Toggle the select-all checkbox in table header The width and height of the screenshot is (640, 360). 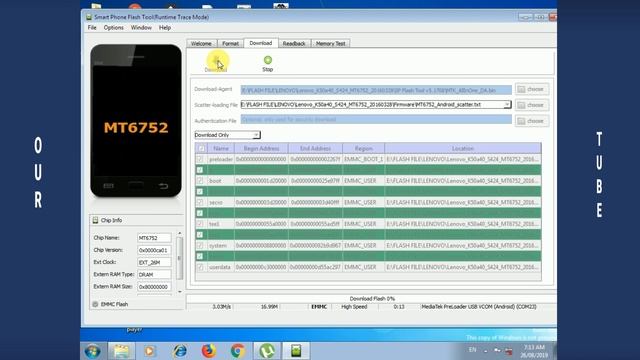click(x=201, y=149)
